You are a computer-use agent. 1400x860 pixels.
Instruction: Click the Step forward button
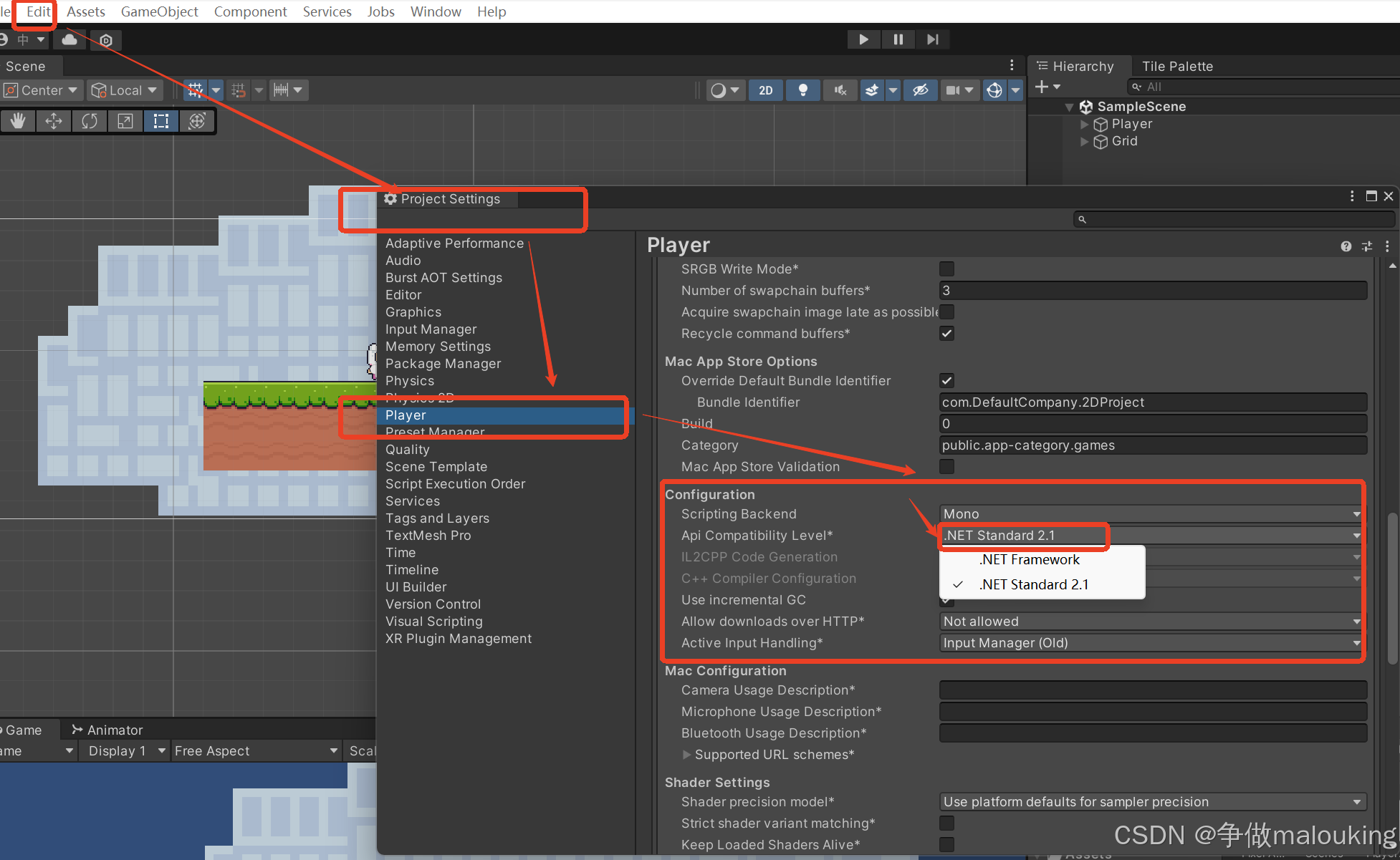(932, 39)
